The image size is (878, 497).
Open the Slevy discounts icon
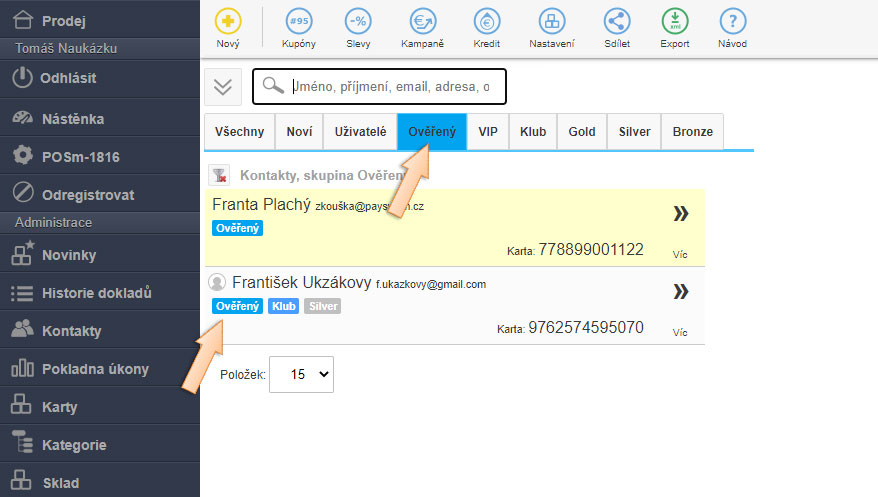pos(357,21)
